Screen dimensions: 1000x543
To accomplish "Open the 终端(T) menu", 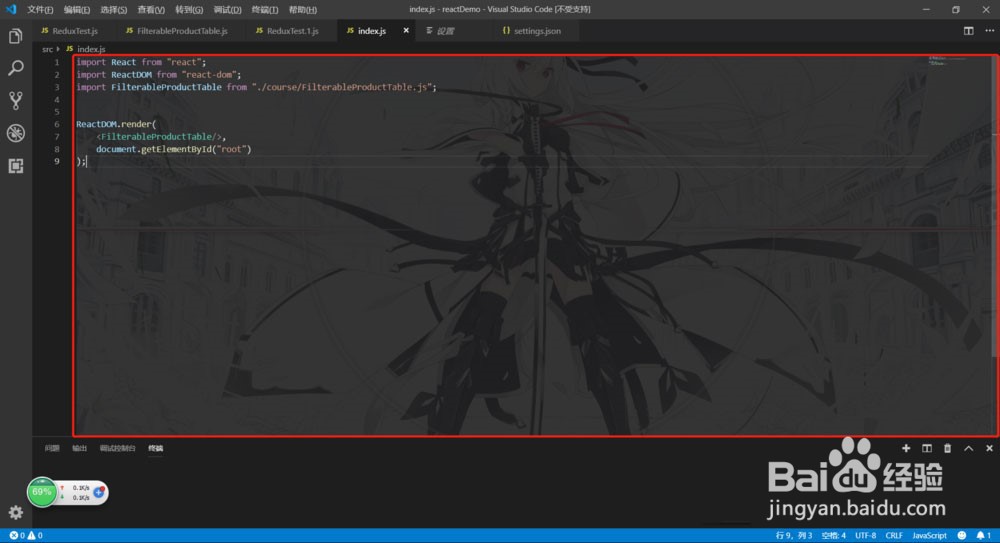I will pyautogui.click(x=265, y=10).
